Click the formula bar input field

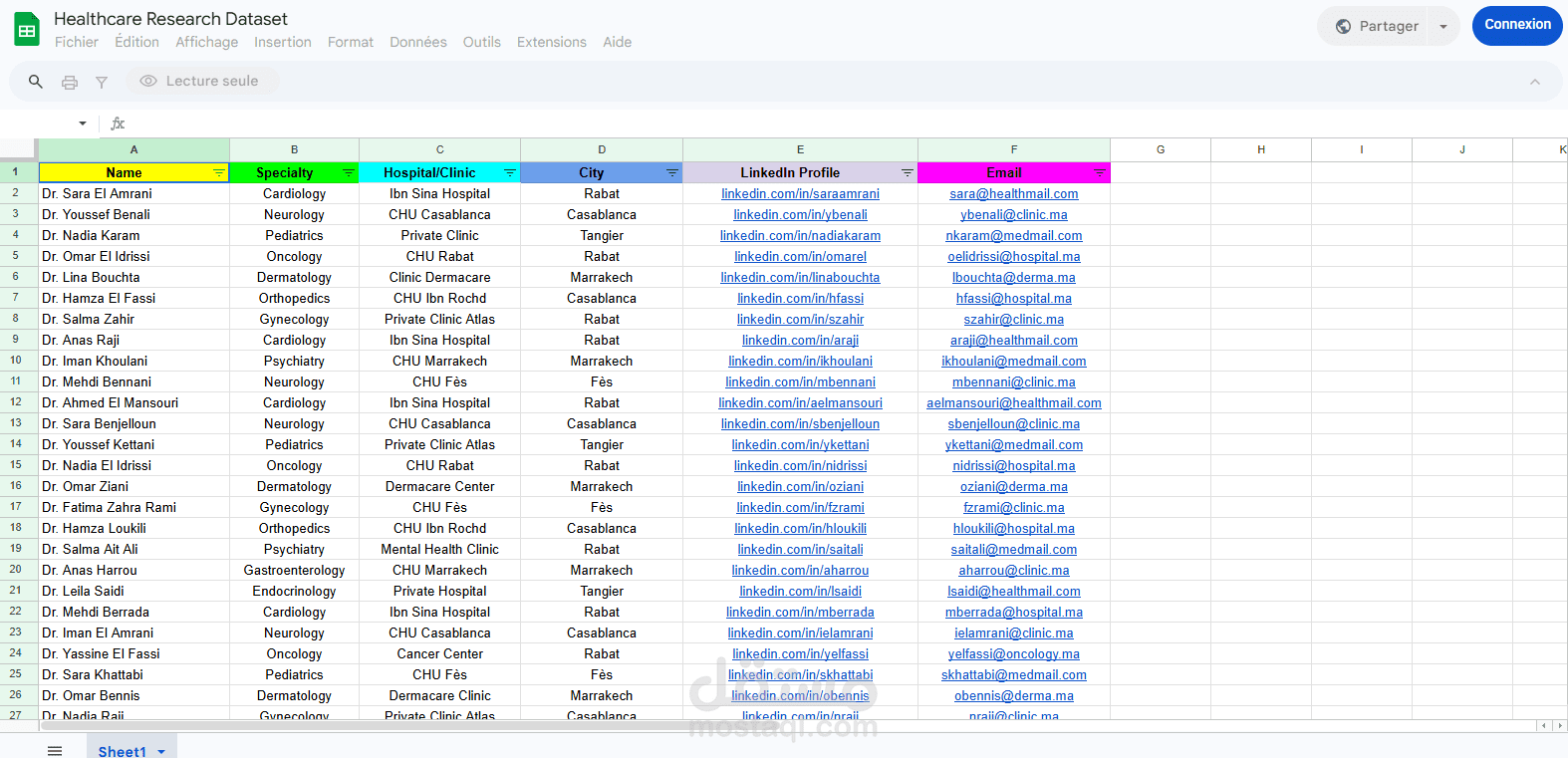[847, 124]
